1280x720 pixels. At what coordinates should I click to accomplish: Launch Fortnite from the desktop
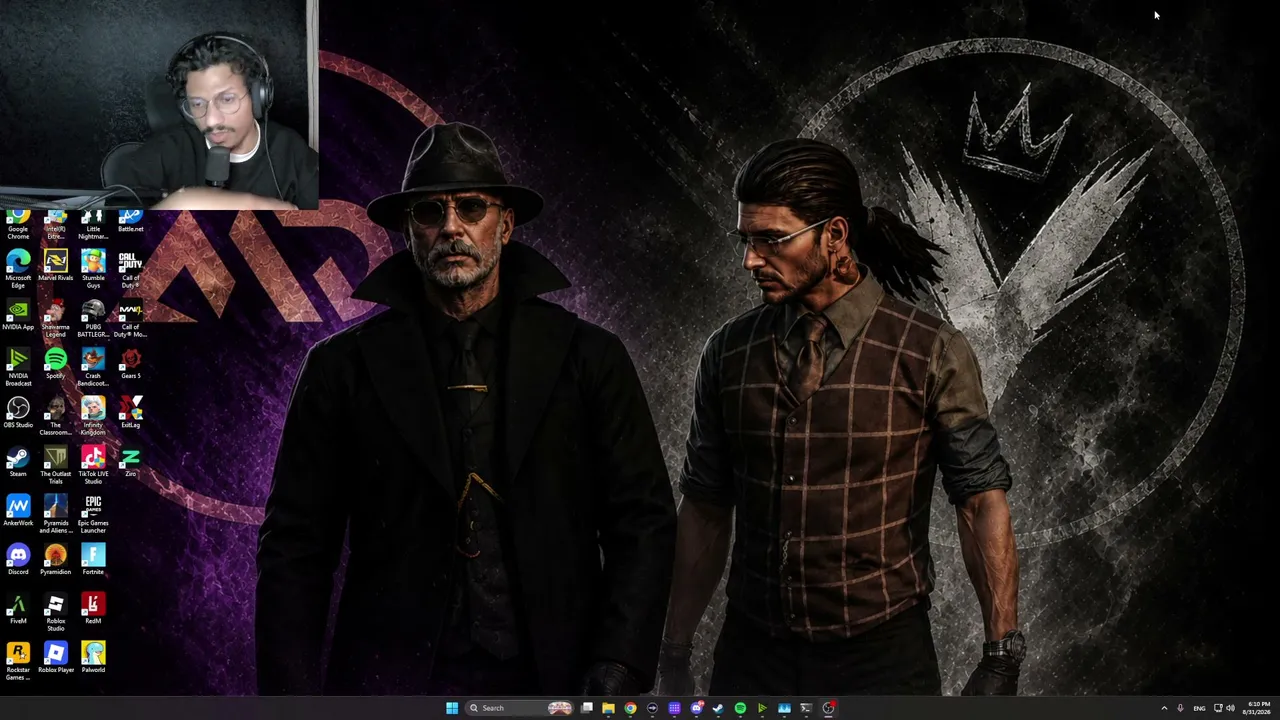click(x=93, y=559)
